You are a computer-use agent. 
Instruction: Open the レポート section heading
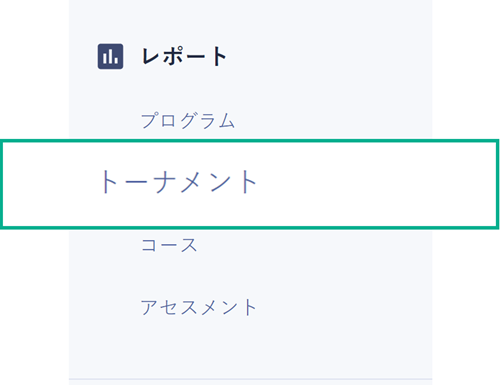184,56
